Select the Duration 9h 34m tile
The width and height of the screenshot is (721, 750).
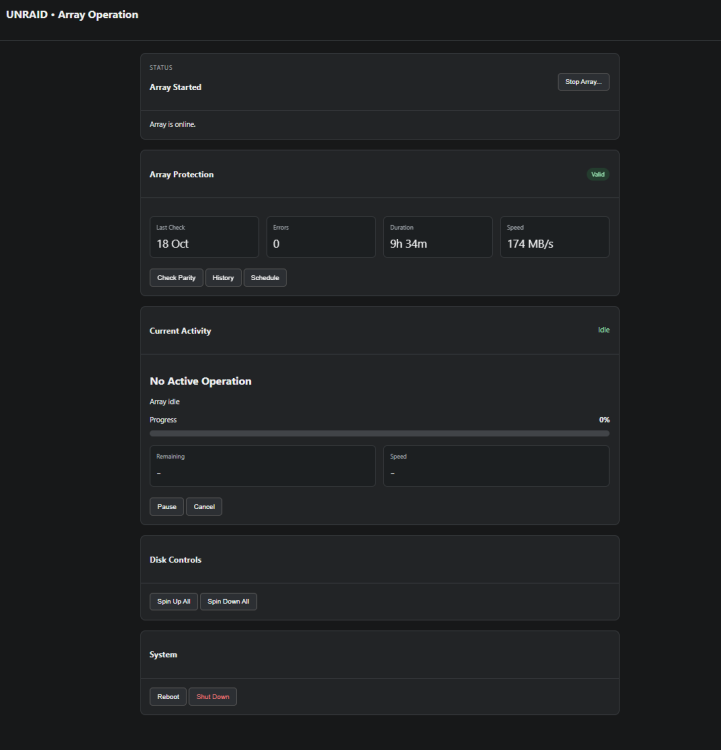pyautogui.click(x=438, y=237)
